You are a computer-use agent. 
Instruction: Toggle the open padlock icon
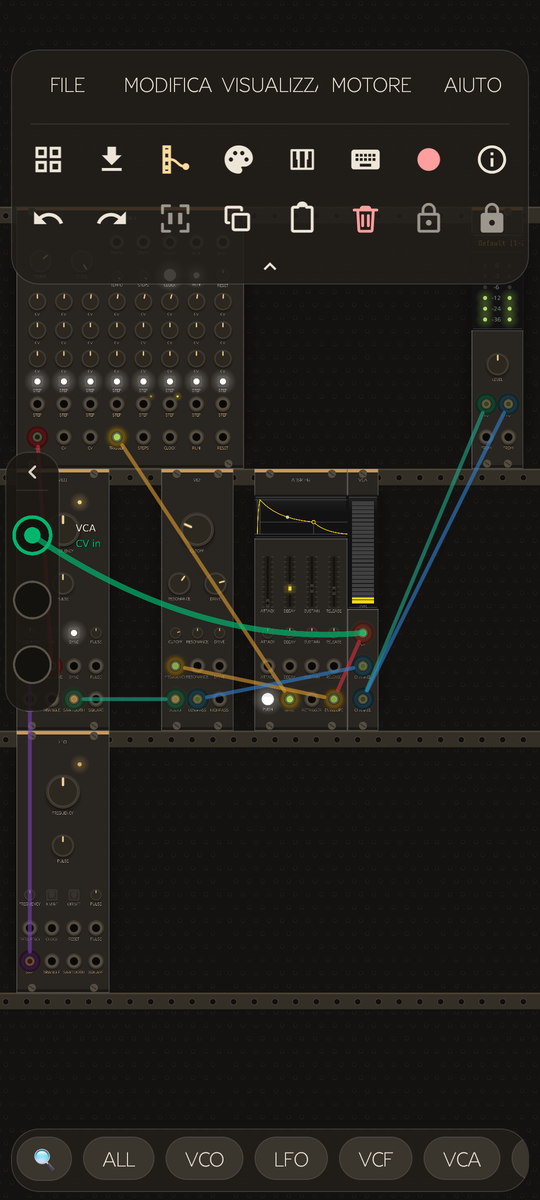point(428,218)
